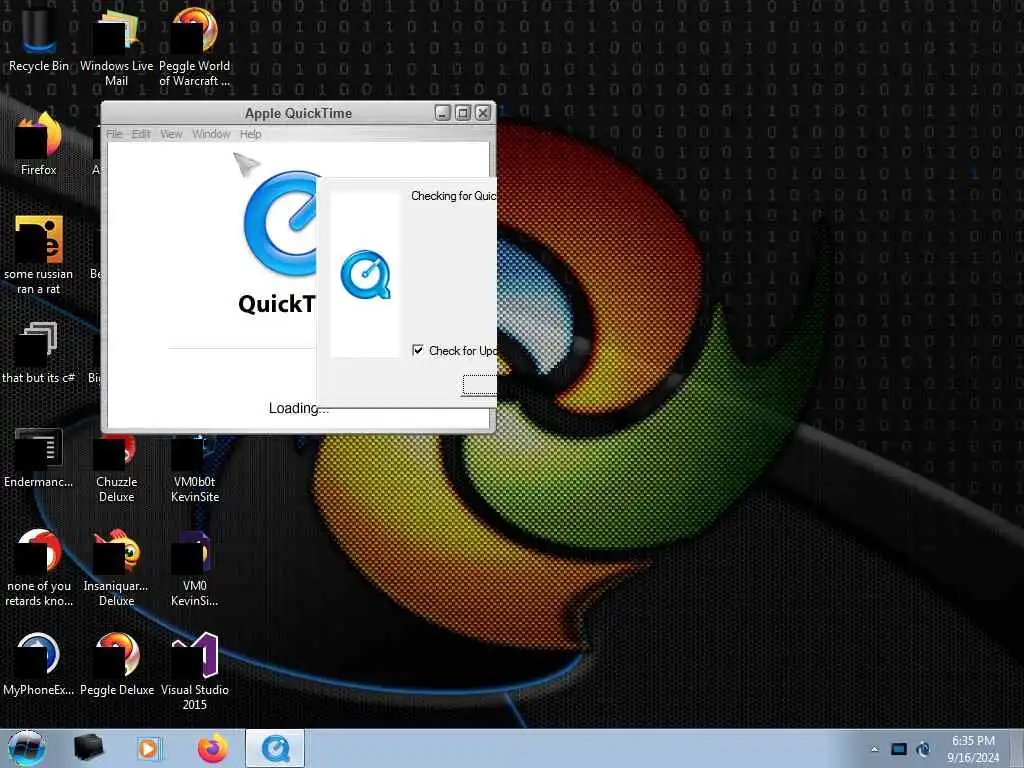Close the Apple QuickTime window
Screen dimensions: 1024x768
[x=483, y=113]
